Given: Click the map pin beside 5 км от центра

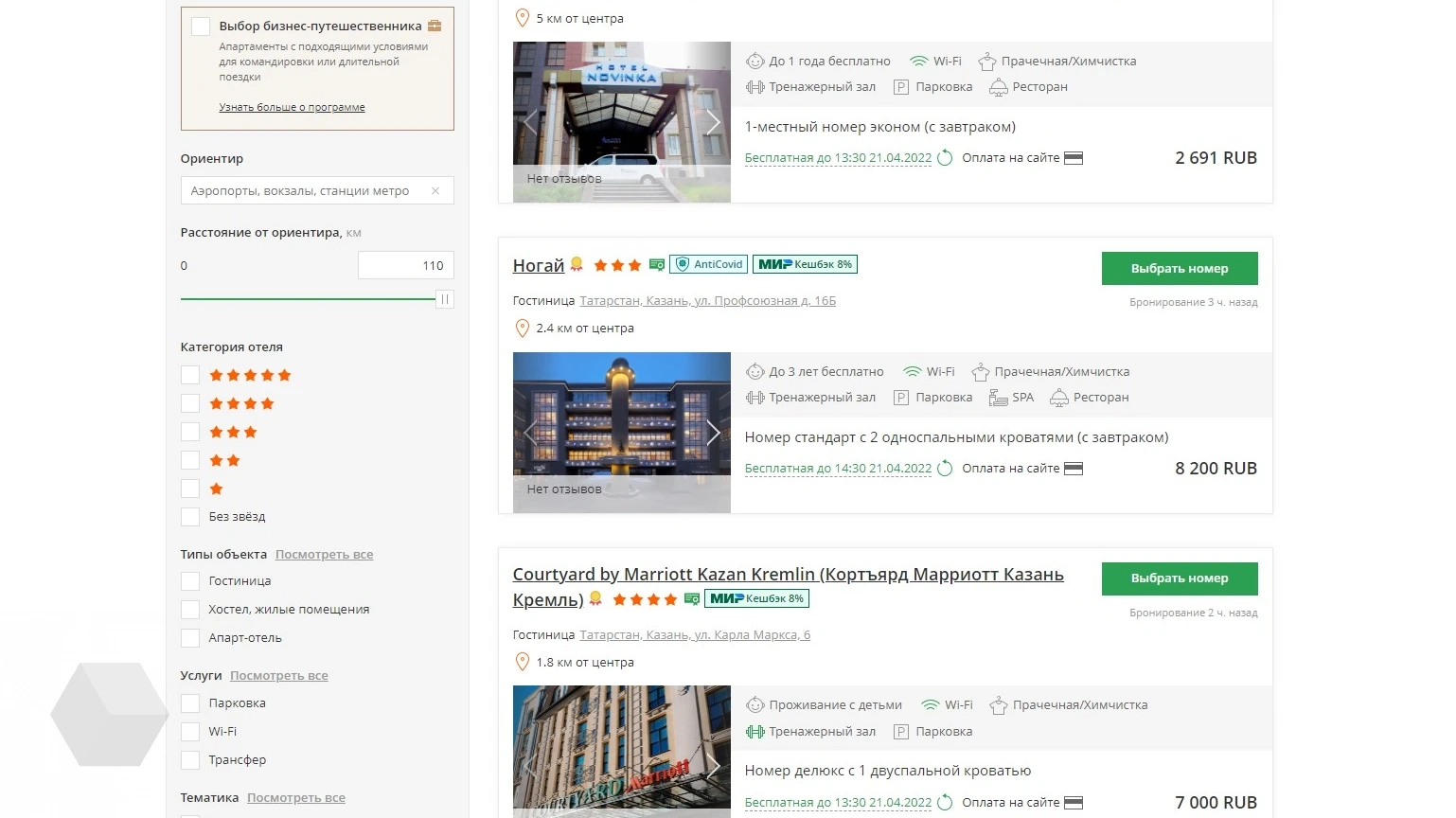Looking at the screenshot, I should click(x=522, y=18).
